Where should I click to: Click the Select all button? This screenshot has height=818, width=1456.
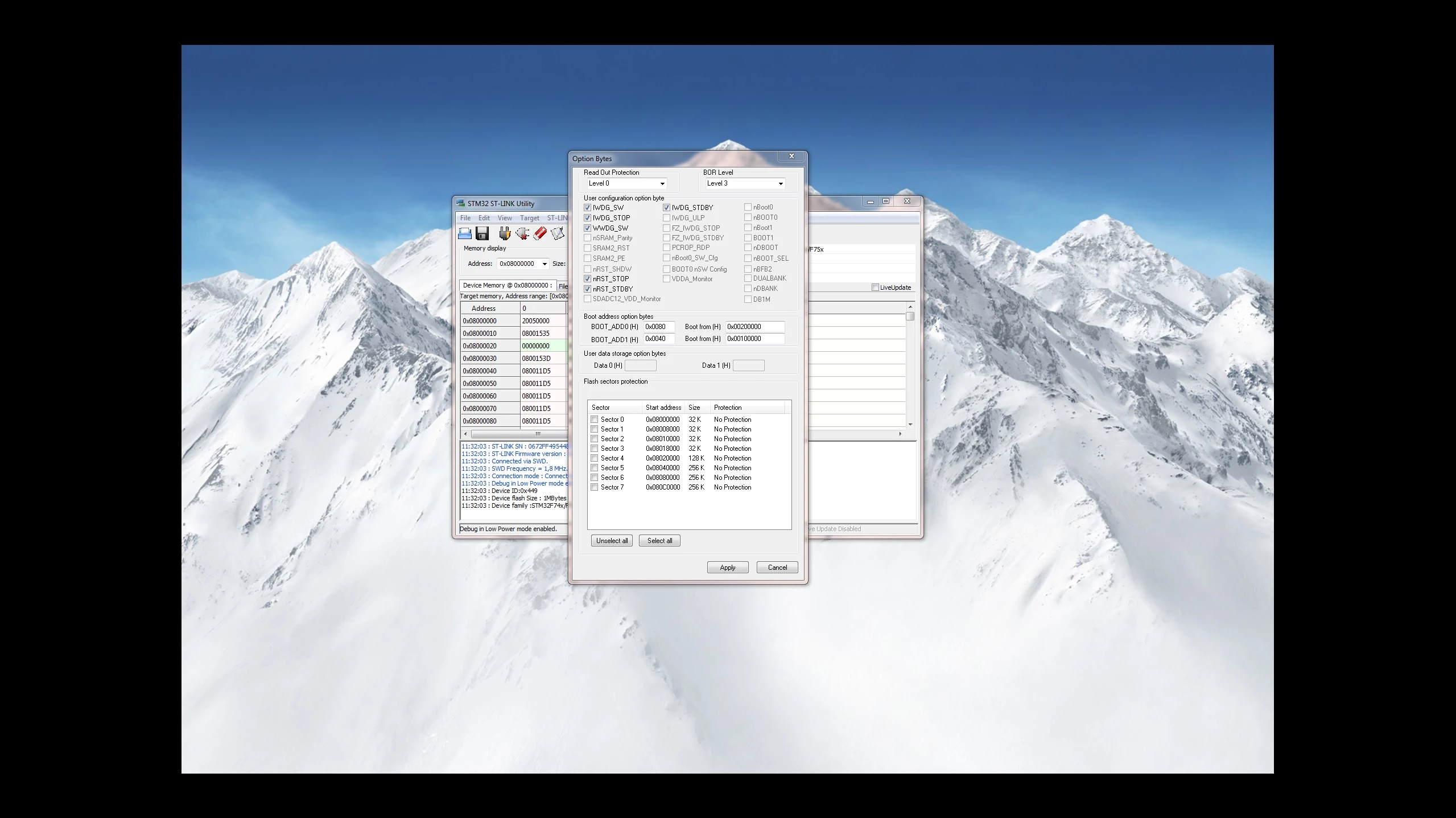[x=659, y=541]
